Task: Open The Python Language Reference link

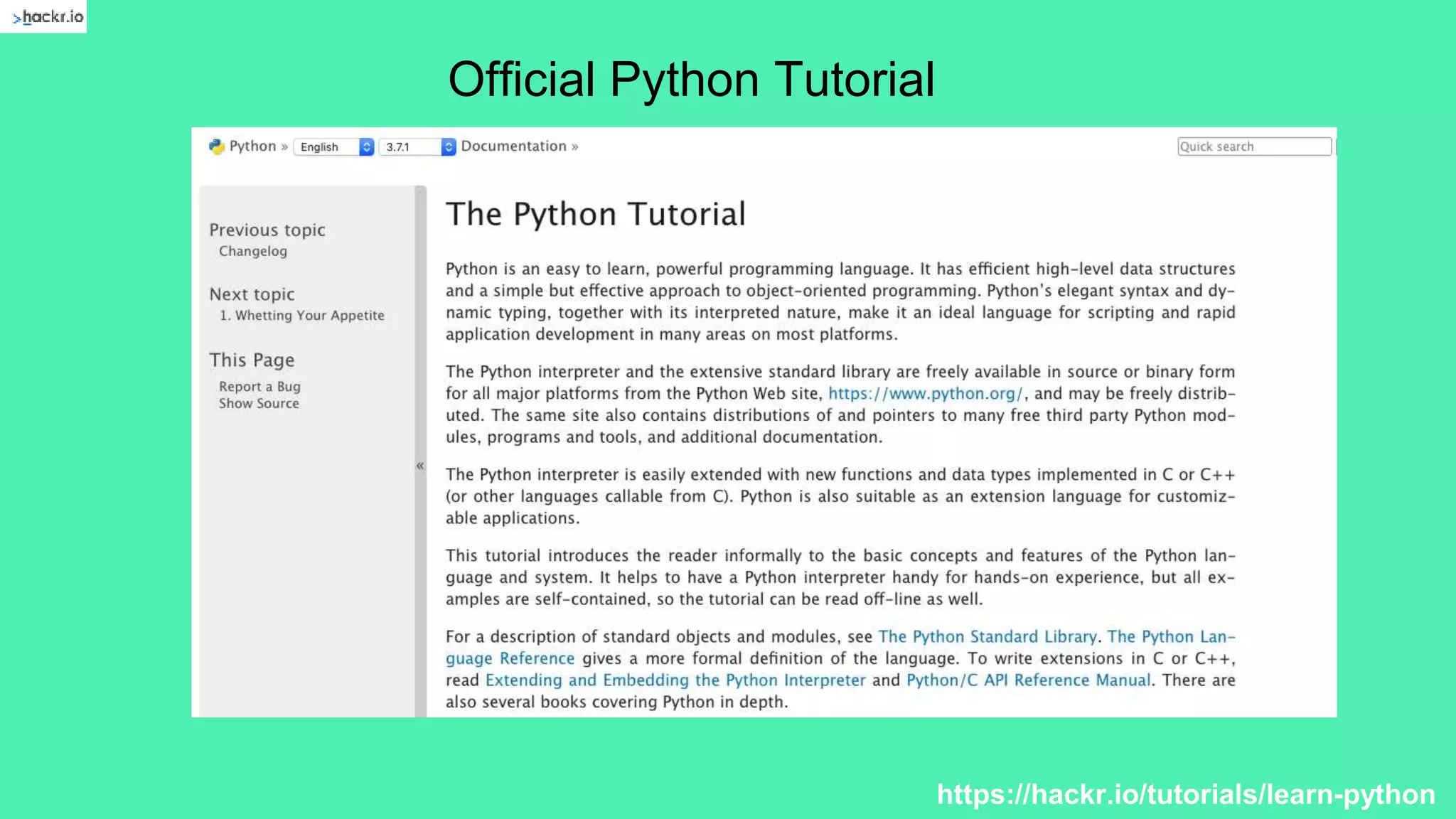Action: tap(1171, 636)
